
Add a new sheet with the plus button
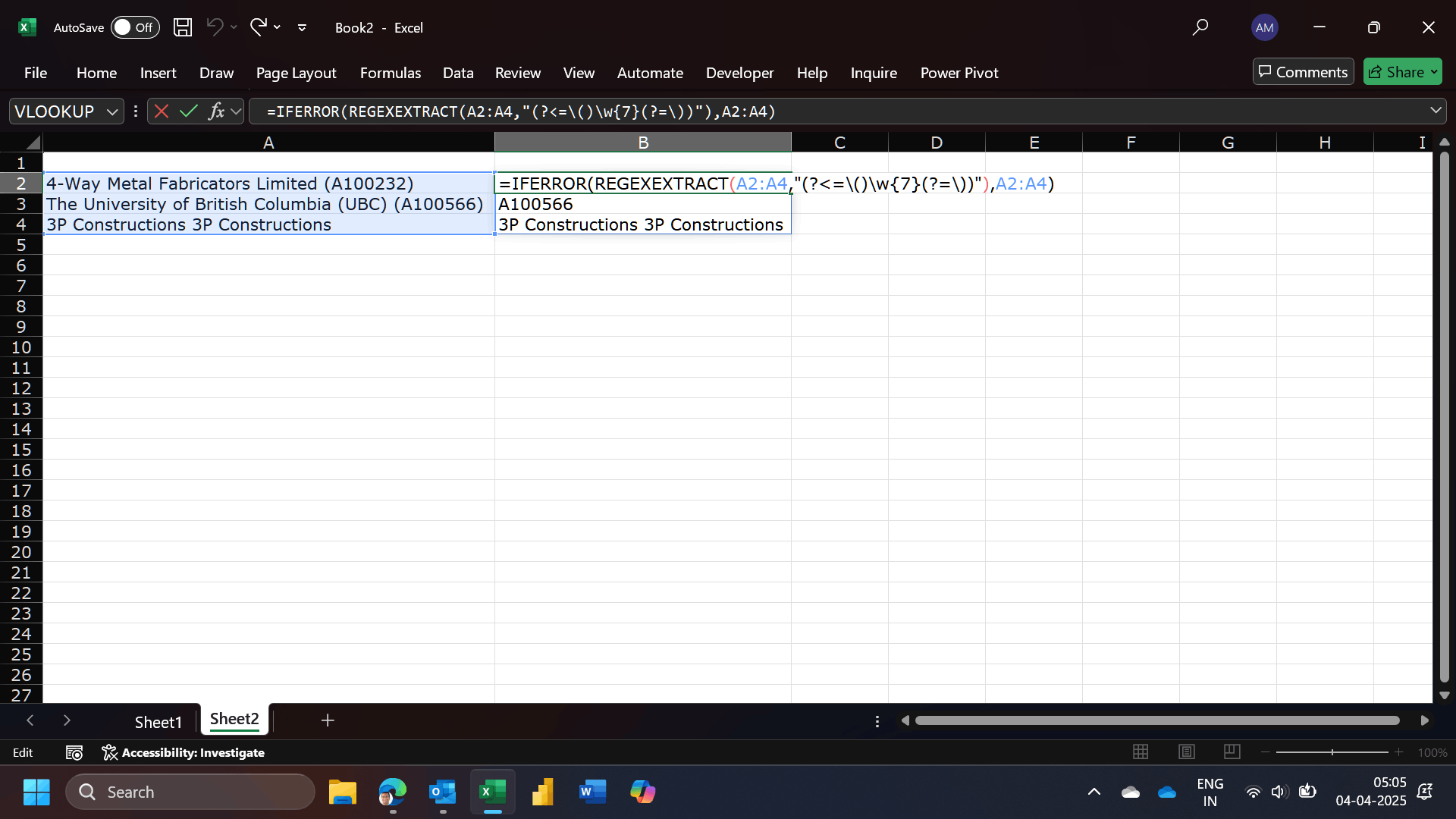[328, 720]
